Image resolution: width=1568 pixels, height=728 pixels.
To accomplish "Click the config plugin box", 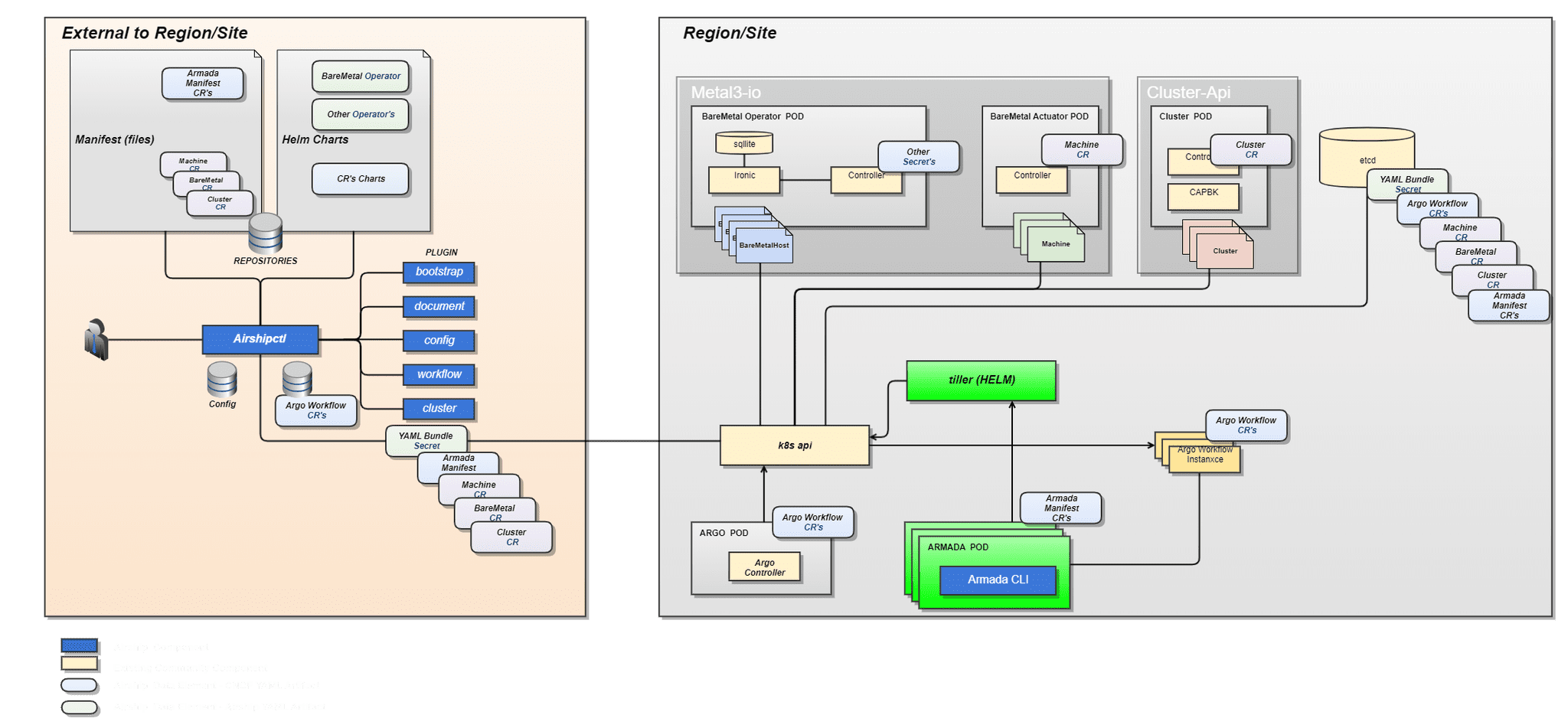I will tap(439, 341).
